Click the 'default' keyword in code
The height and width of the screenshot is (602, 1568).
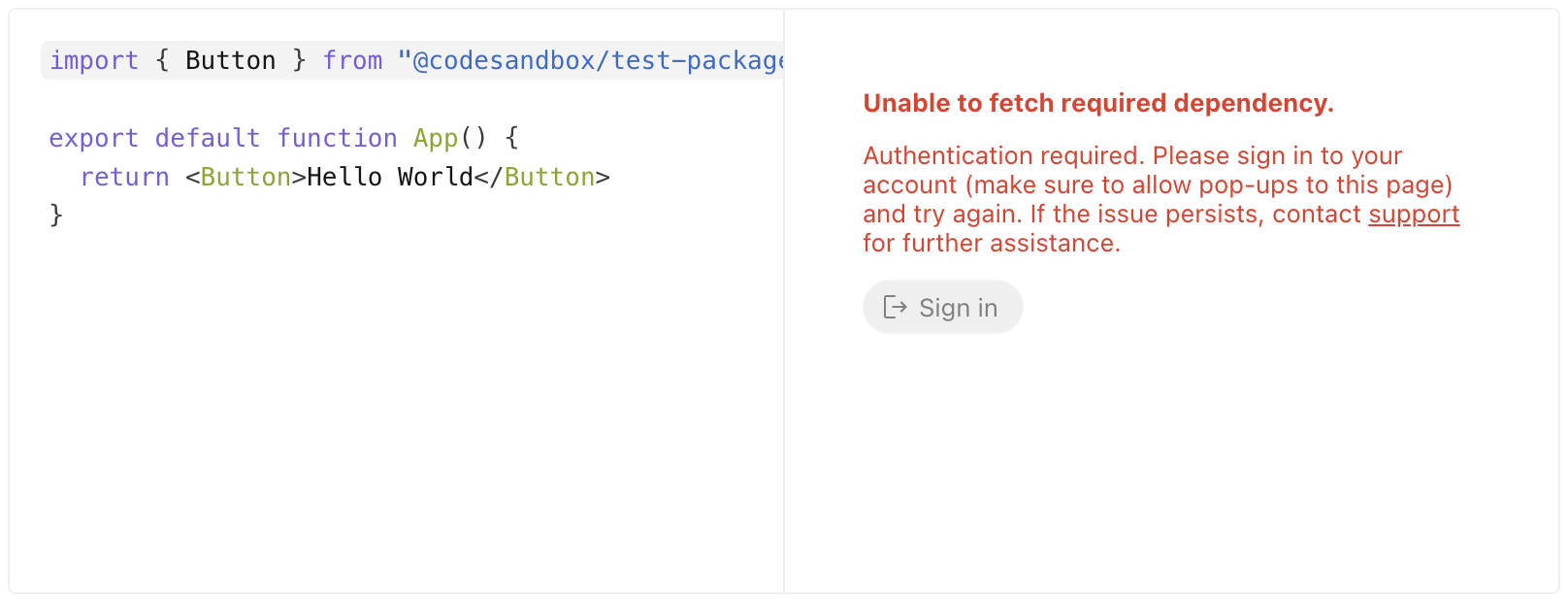click(207, 139)
